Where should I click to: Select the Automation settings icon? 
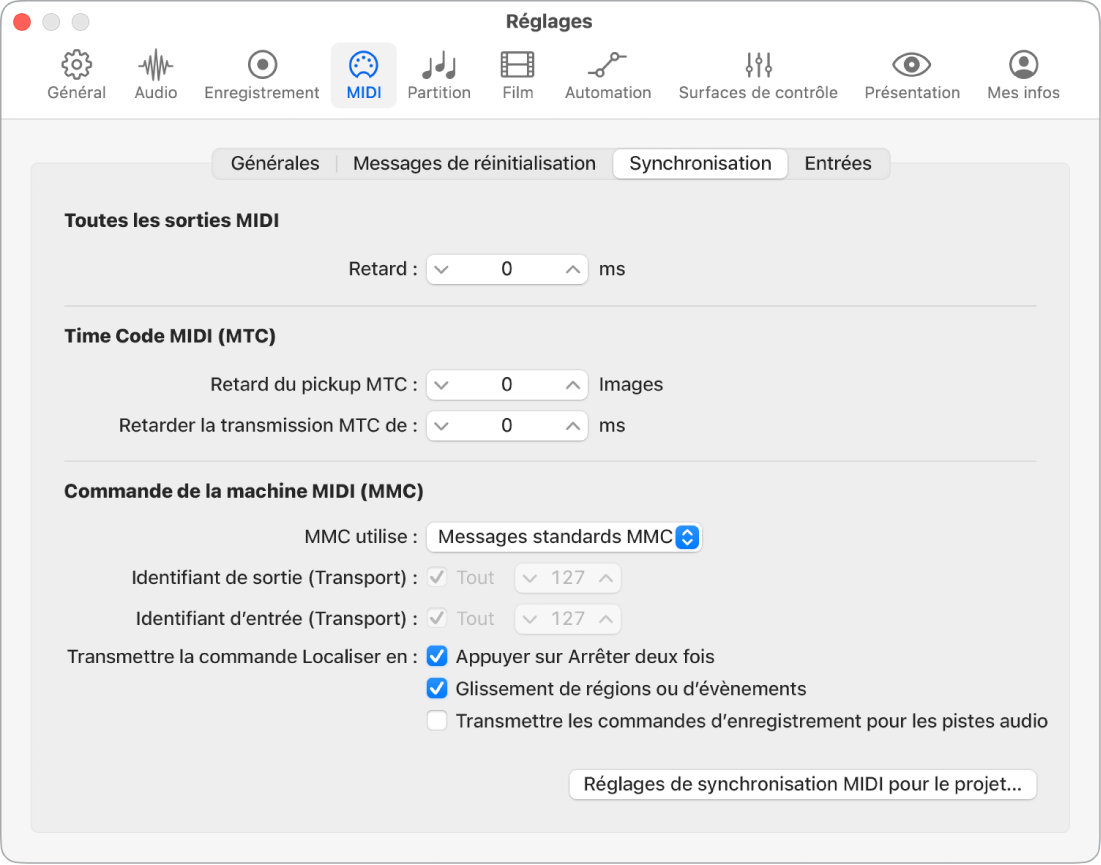pyautogui.click(x=607, y=74)
